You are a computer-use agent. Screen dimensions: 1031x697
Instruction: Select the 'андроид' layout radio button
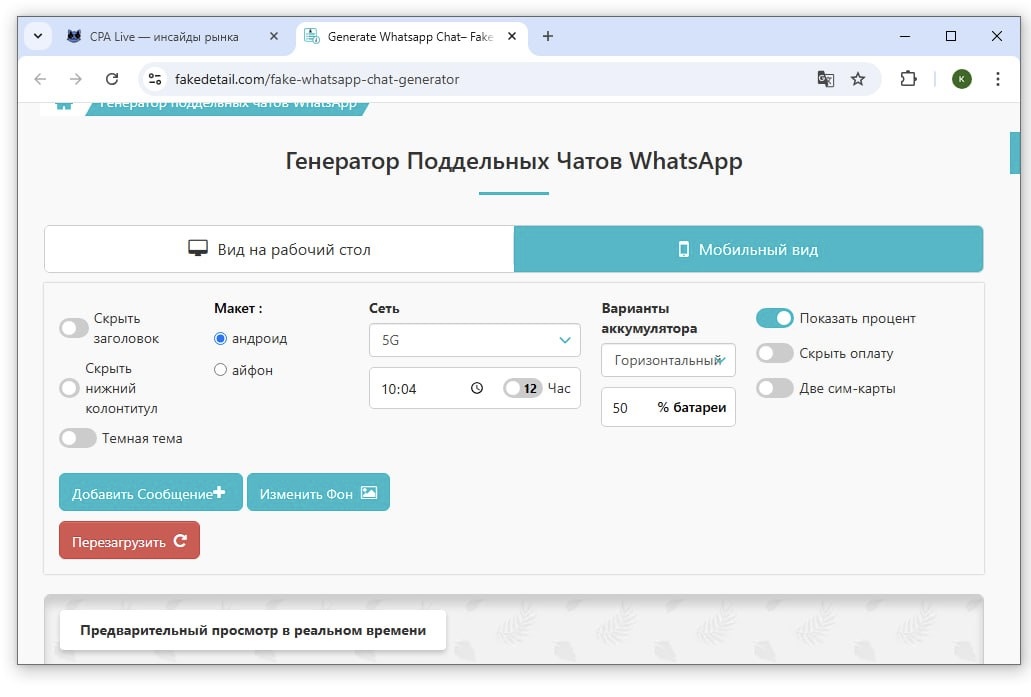pyautogui.click(x=220, y=338)
